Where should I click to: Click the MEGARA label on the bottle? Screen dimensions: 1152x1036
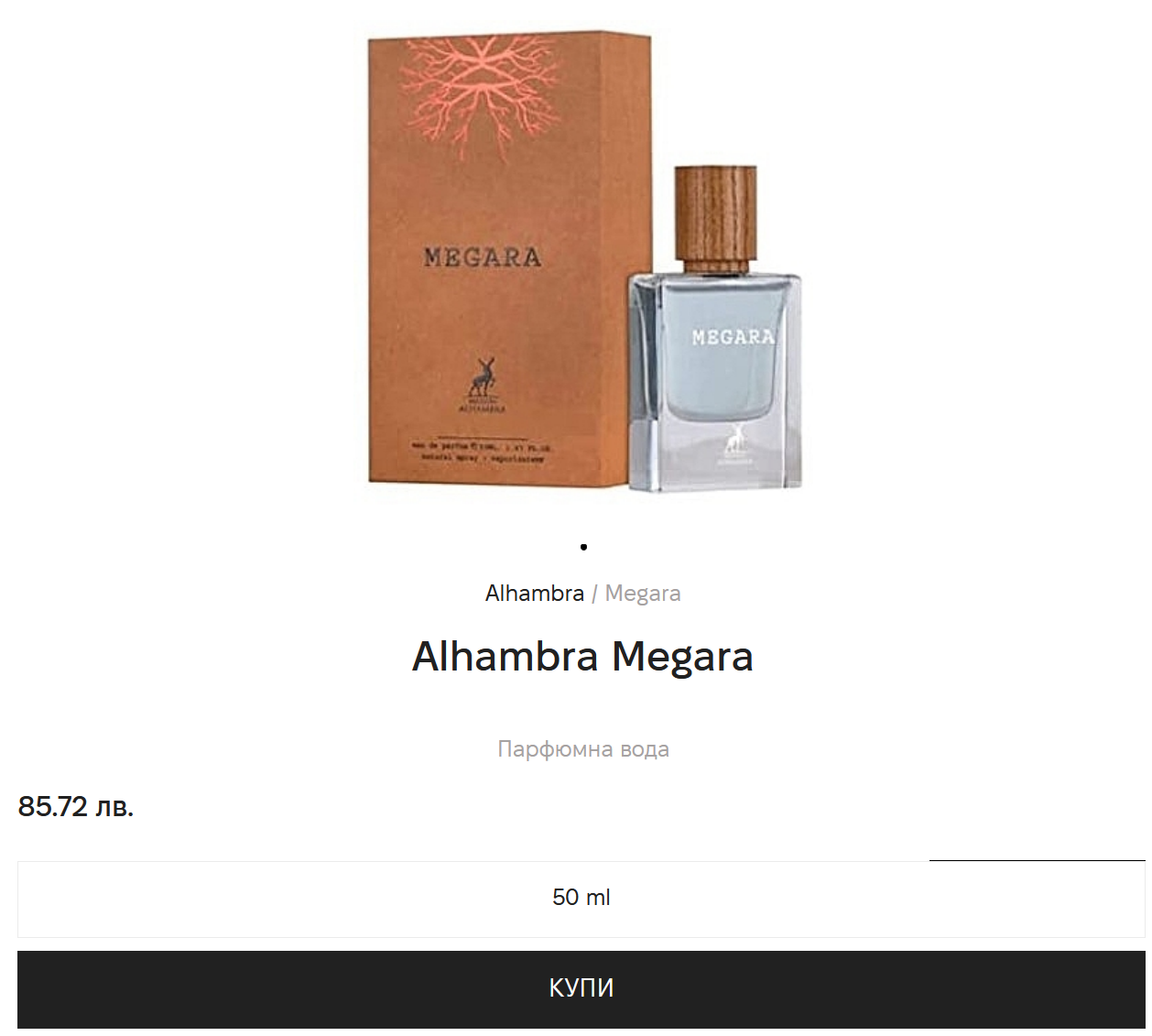coord(733,337)
